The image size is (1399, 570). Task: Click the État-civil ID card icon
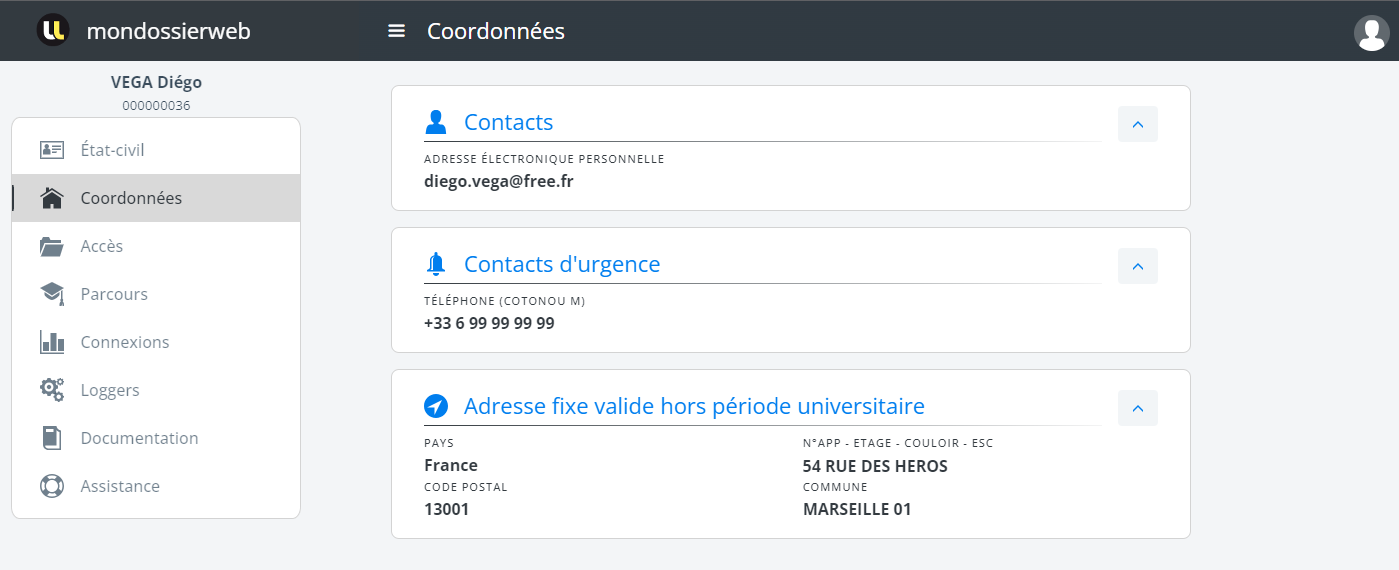click(x=52, y=150)
